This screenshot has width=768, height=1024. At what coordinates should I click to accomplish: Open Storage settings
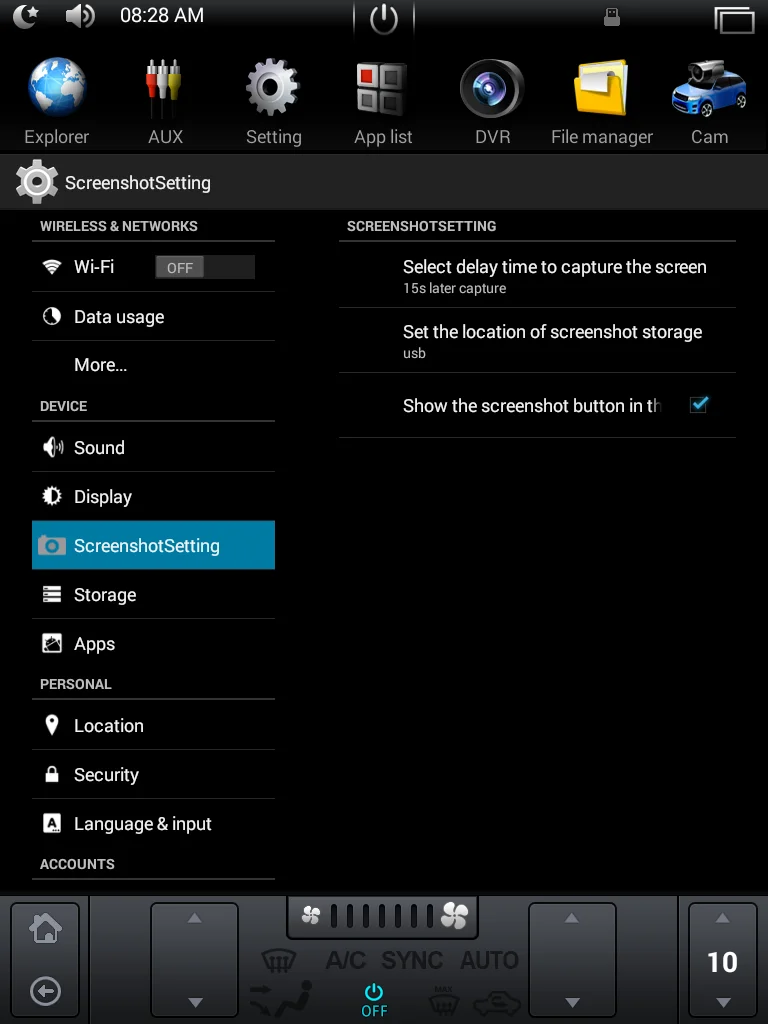153,594
